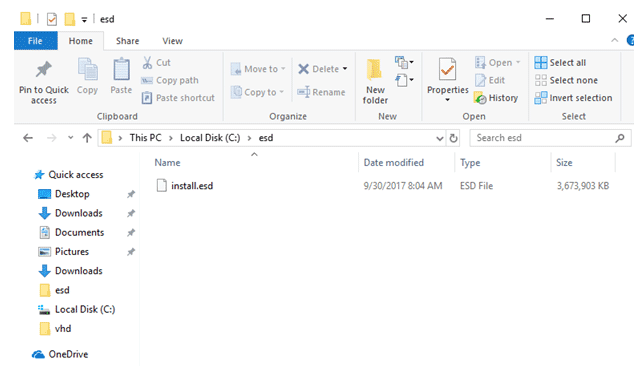Open pinned Desktop in sidebar
Screen dimensions: 638x370
(x=64, y=194)
